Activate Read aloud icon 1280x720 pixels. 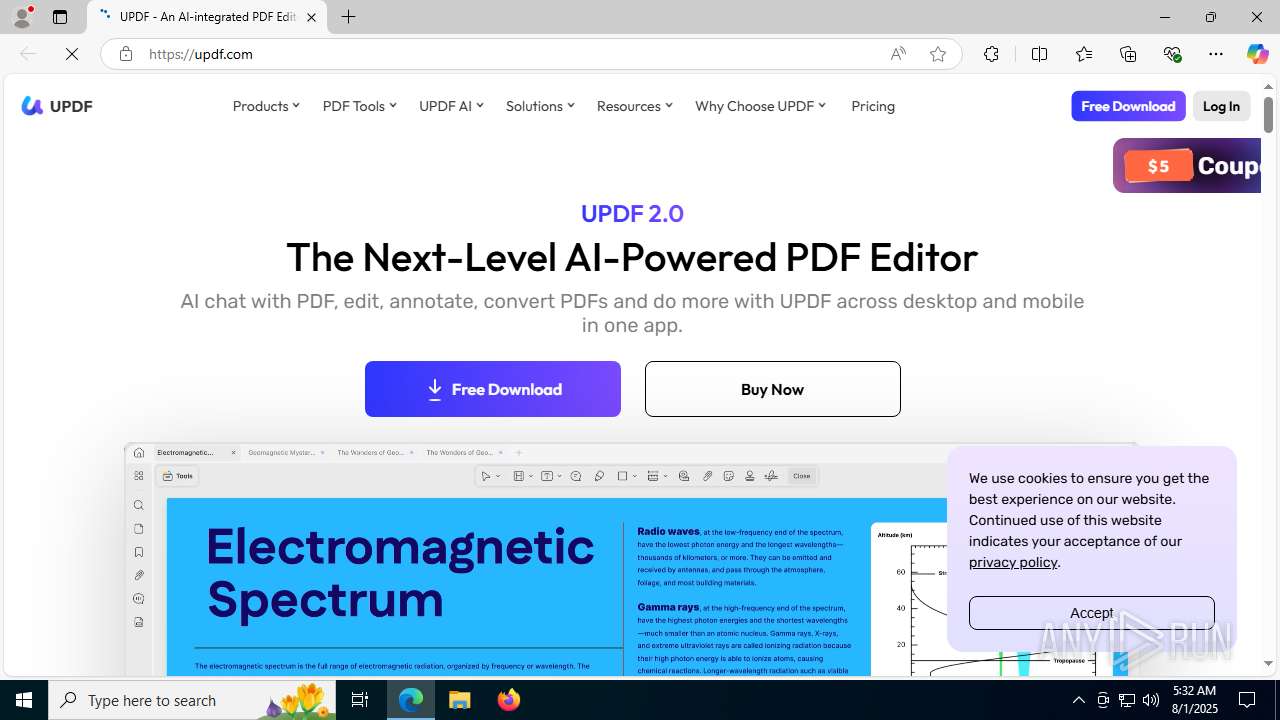point(898,54)
